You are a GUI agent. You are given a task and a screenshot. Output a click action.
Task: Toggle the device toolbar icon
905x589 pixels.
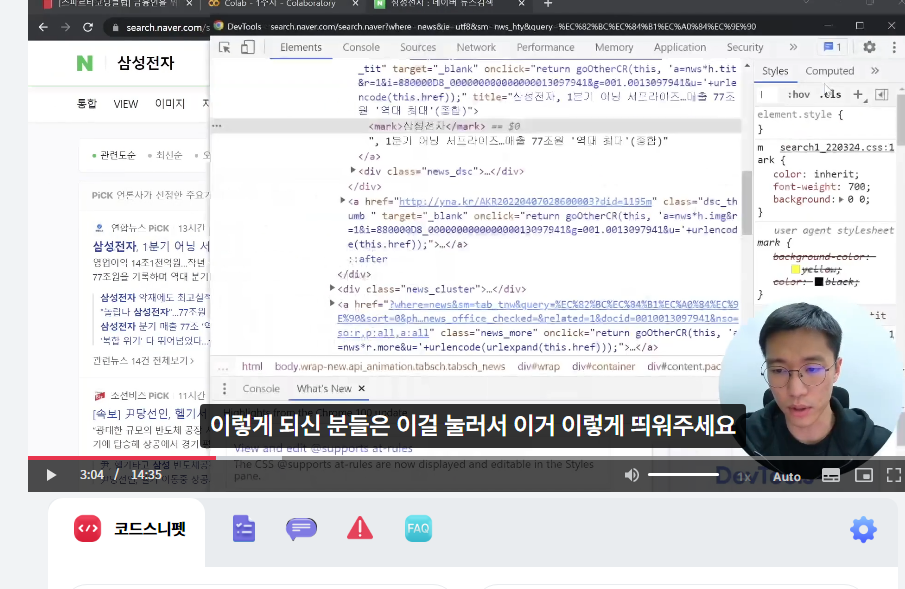(x=248, y=47)
